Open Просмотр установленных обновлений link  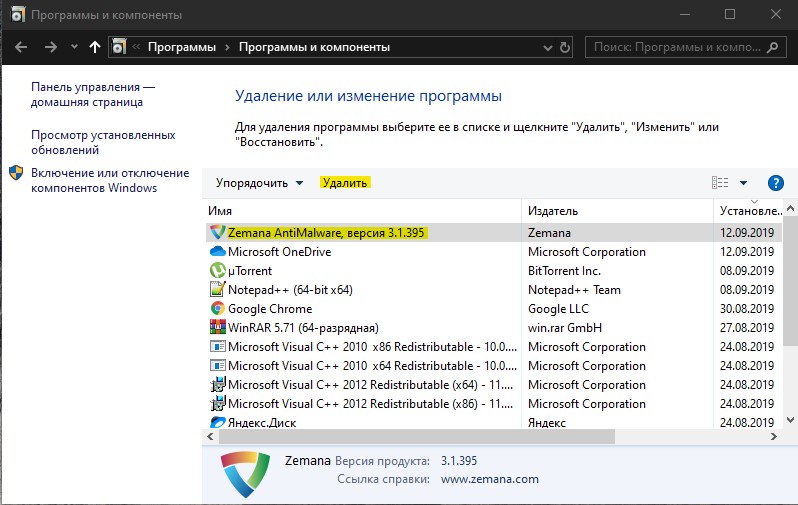[103, 143]
